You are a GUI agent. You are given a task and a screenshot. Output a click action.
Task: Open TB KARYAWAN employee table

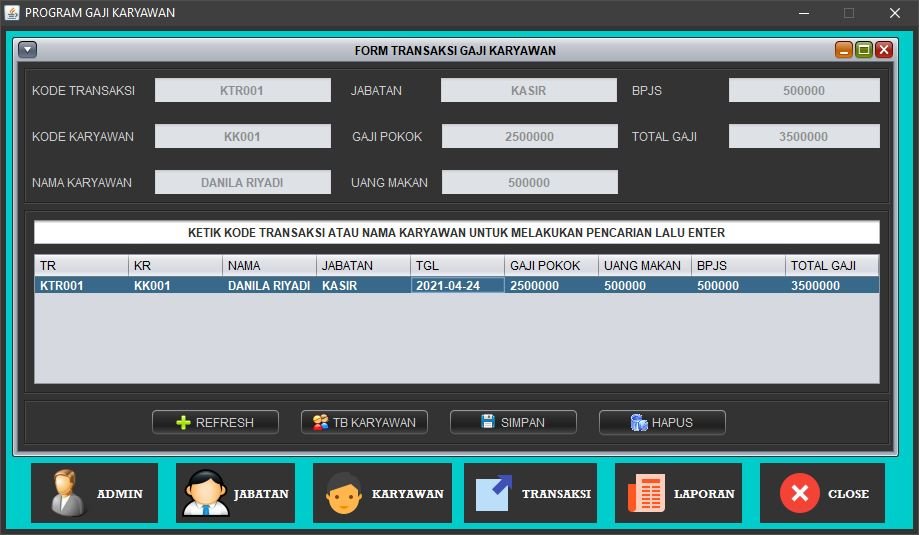(x=364, y=422)
